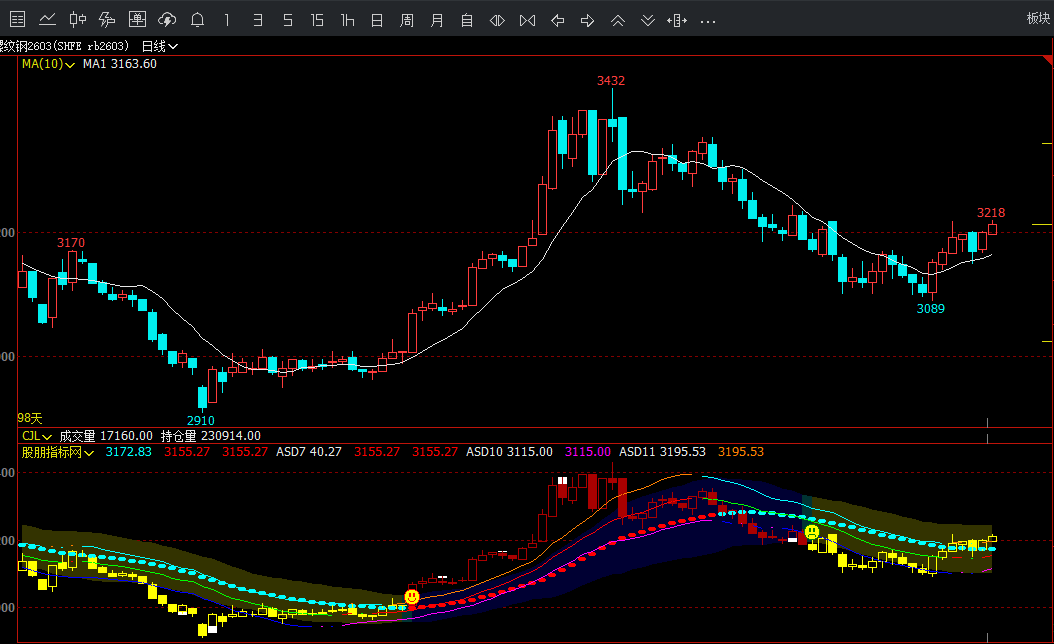Image resolution: width=1054 pixels, height=644 pixels.
Task: Click the double up chevron icon
Action: click(x=618, y=21)
